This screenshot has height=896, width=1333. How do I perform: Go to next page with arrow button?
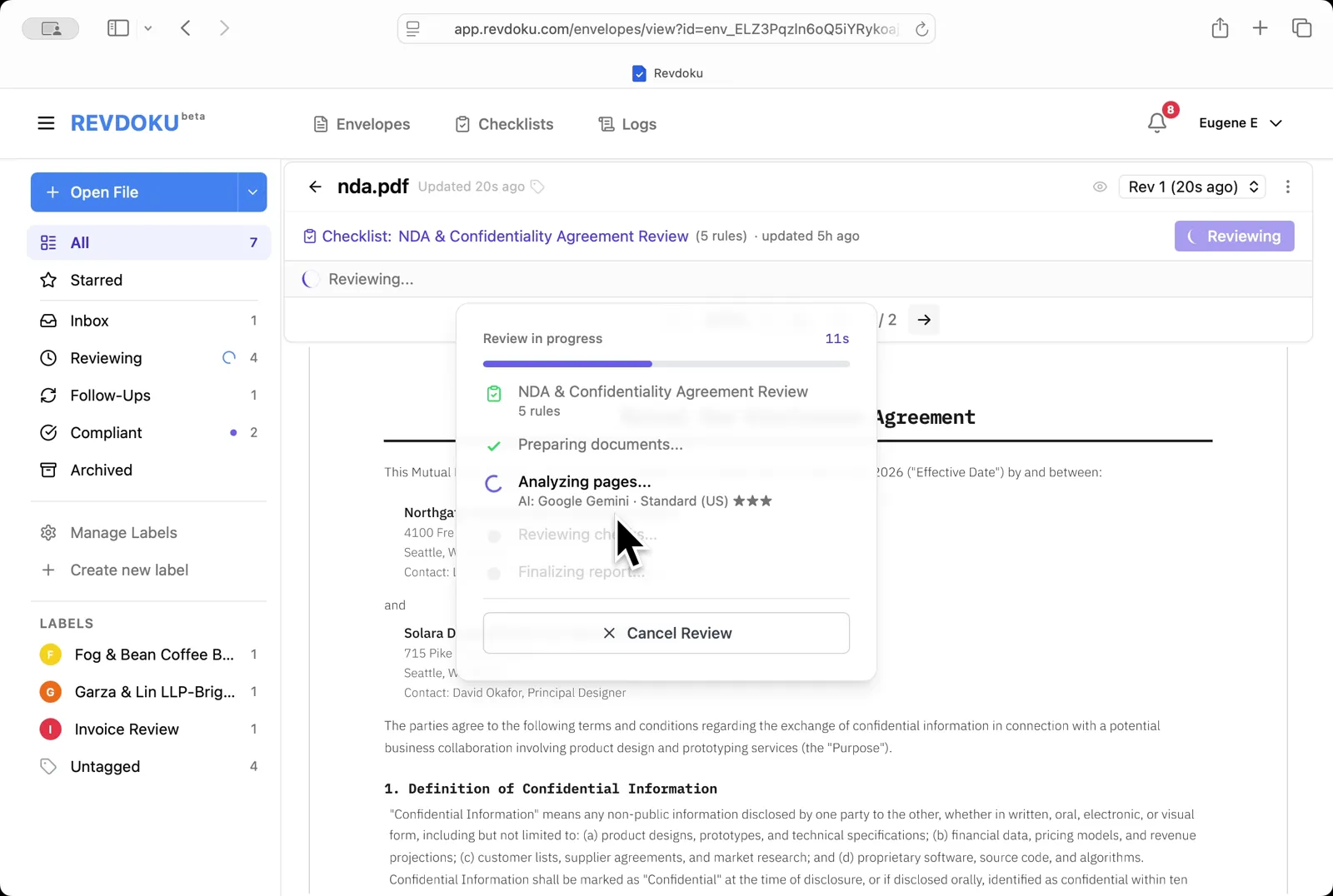923,320
